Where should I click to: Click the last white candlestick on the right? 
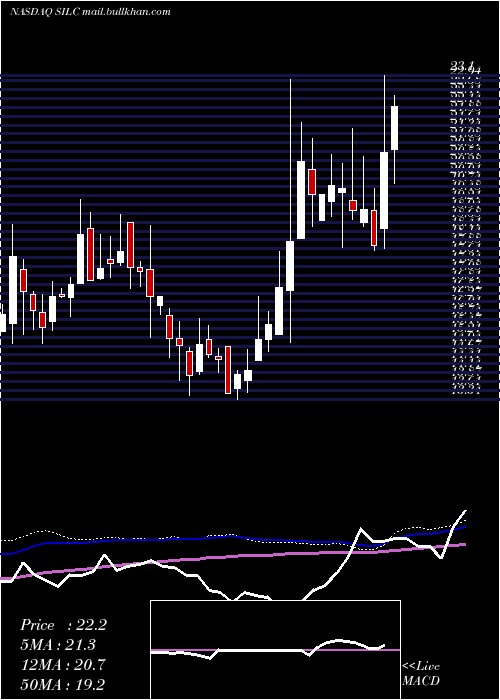(x=394, y=128)
